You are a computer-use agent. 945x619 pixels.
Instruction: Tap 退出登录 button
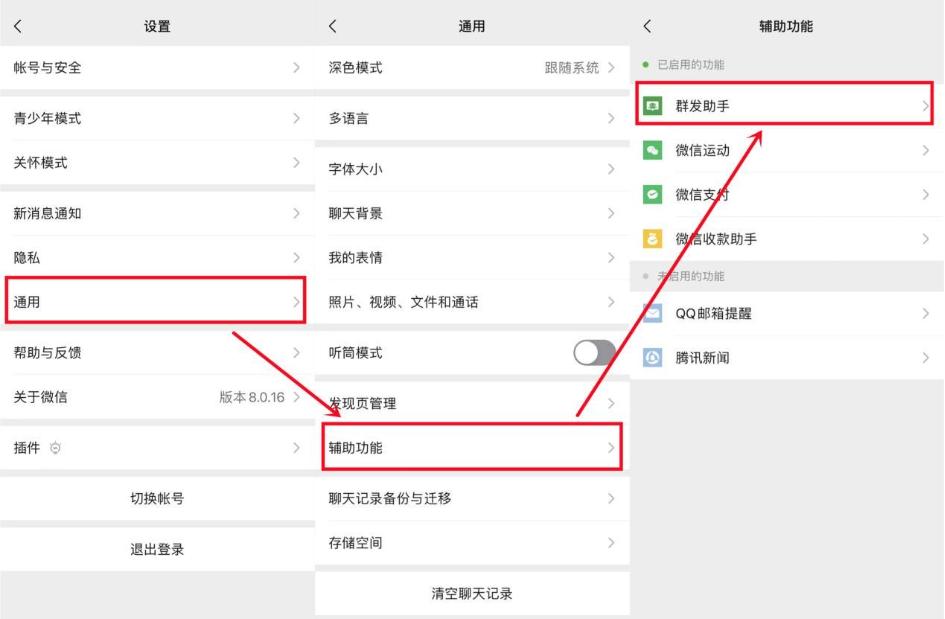(157, 549)
